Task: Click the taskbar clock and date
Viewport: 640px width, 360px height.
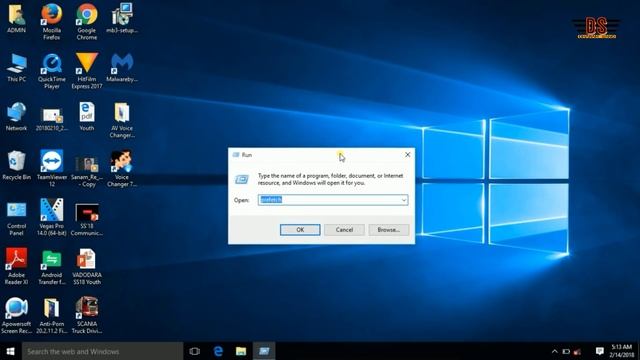Action: (621, 351)
